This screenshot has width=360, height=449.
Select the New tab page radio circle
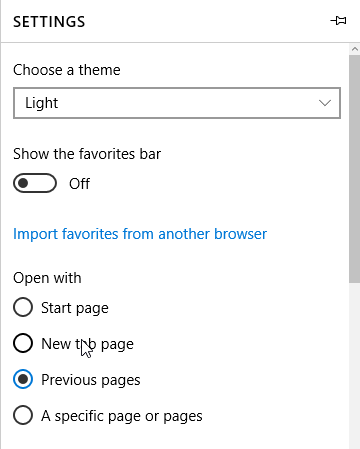pos(23,343)
